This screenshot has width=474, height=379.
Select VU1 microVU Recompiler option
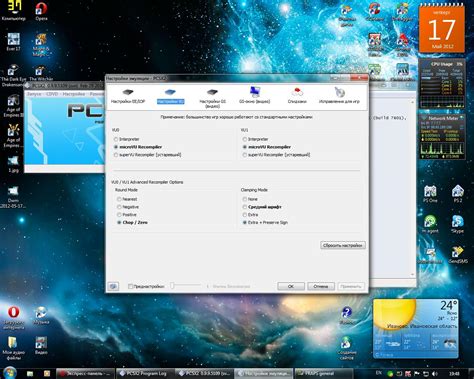point(267,147)
